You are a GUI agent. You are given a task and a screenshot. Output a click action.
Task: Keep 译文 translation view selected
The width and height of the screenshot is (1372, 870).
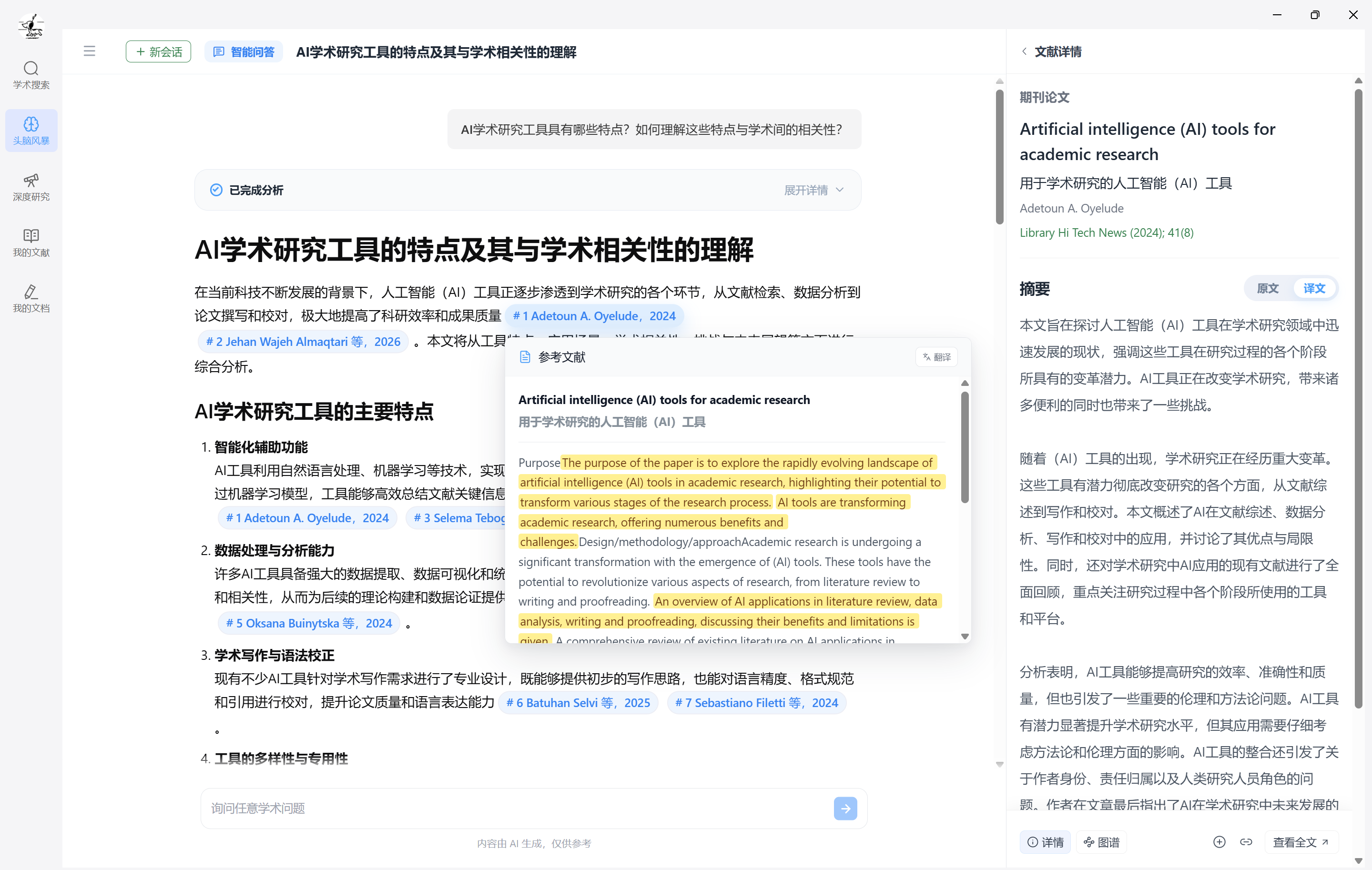point(1314,288)
